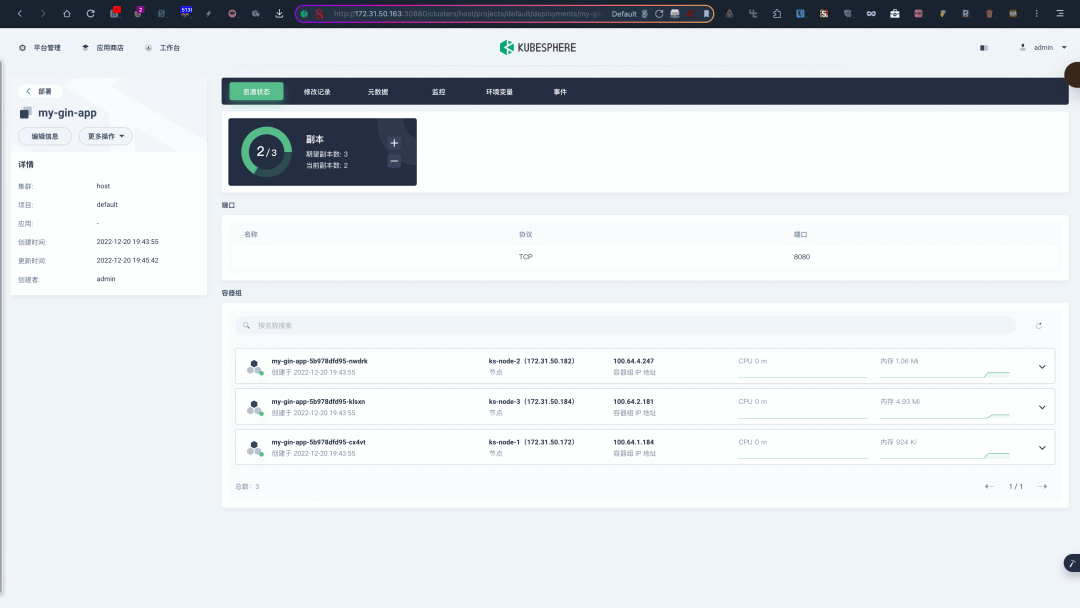The image size is (1080, 608).
Task: Open pod my-gin-app-5b978dfd95-nwdrk
Action: click(x=319, y=361)
